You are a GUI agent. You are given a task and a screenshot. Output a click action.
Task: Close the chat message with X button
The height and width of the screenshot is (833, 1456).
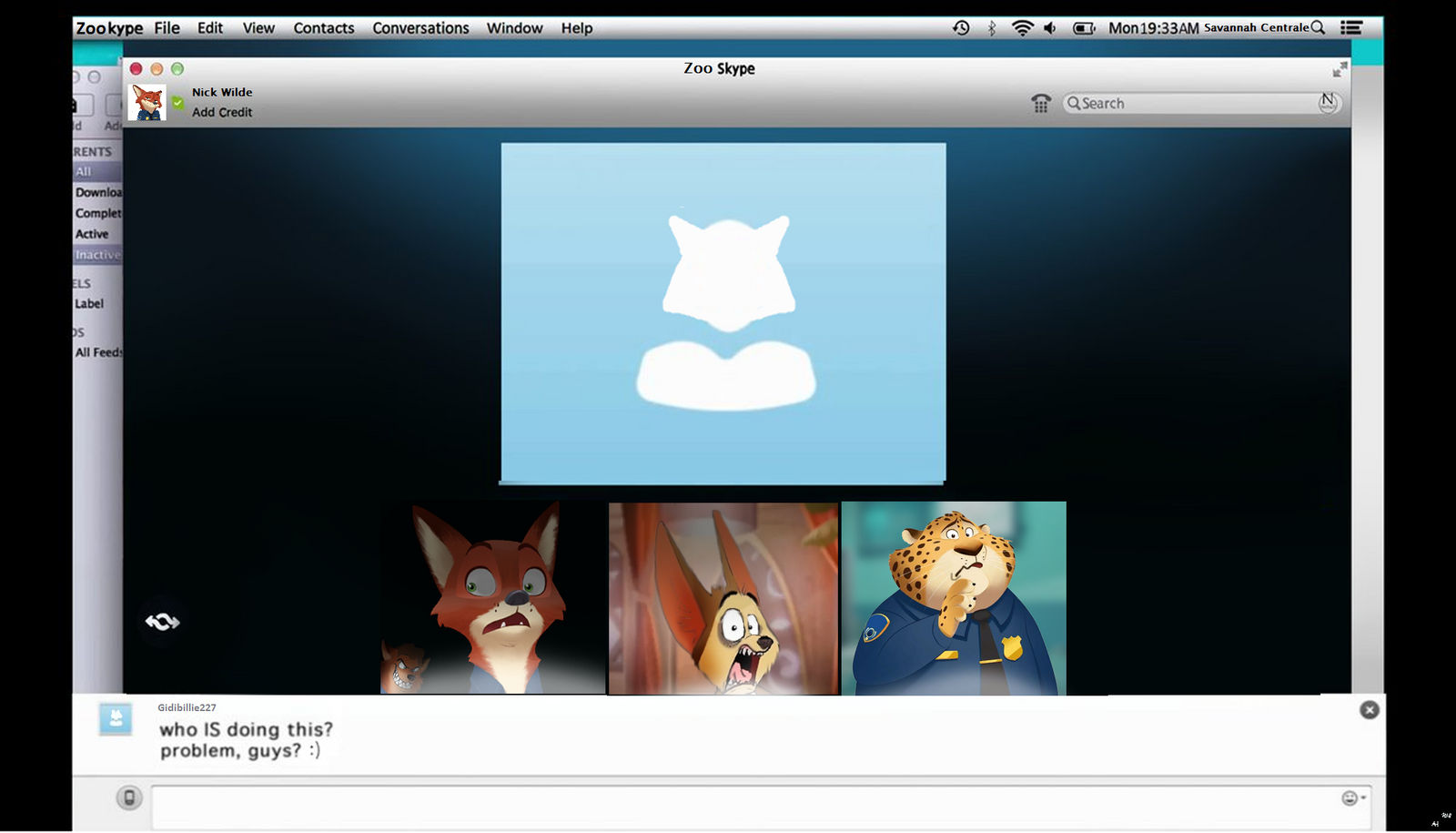[x=1370, y=710]
